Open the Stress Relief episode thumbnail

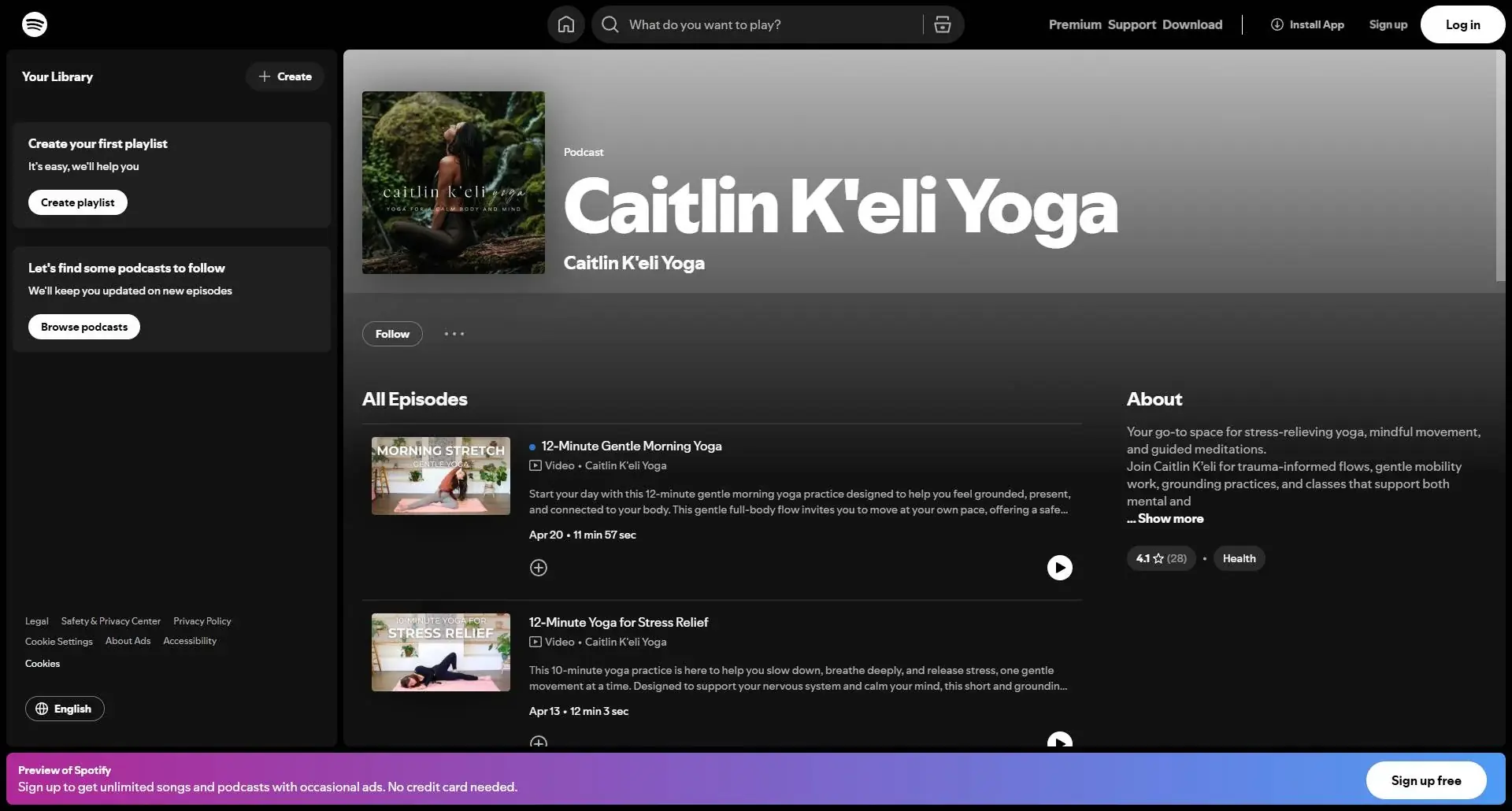coord(441,653)
